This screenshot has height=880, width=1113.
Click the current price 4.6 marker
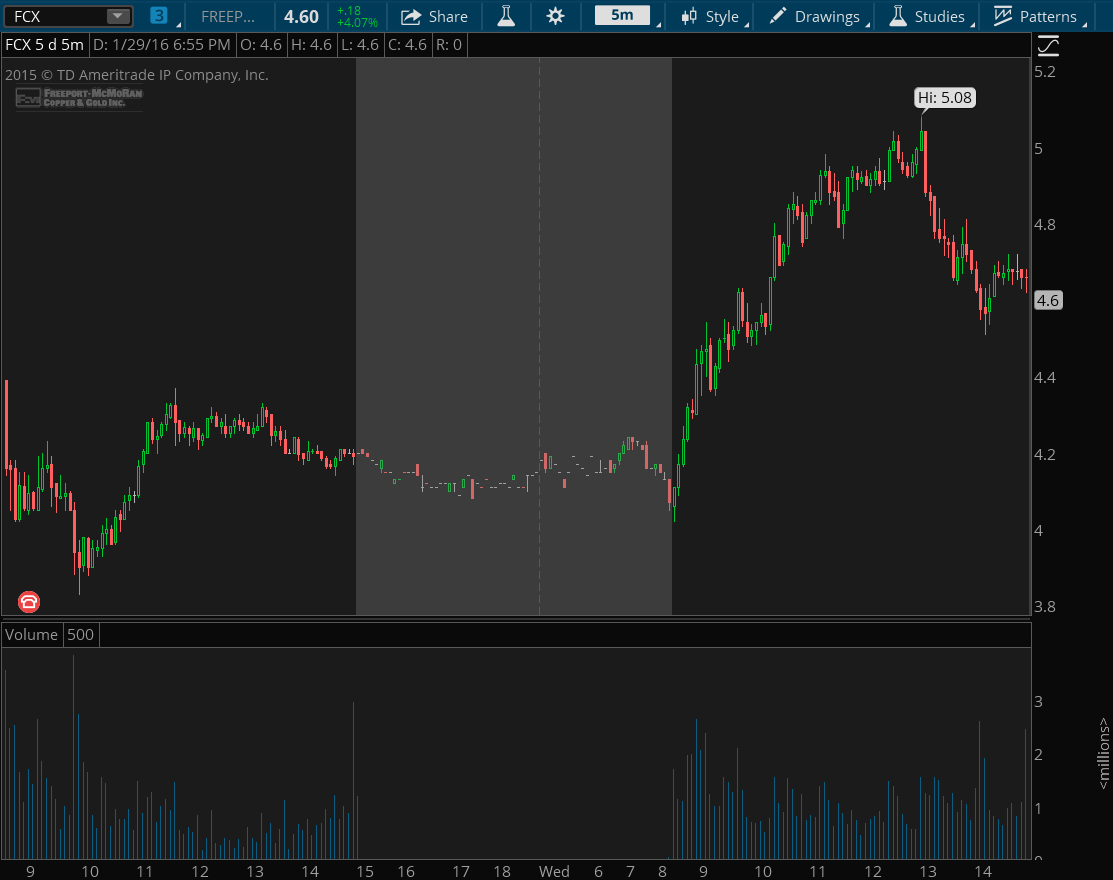(1048, 300)
